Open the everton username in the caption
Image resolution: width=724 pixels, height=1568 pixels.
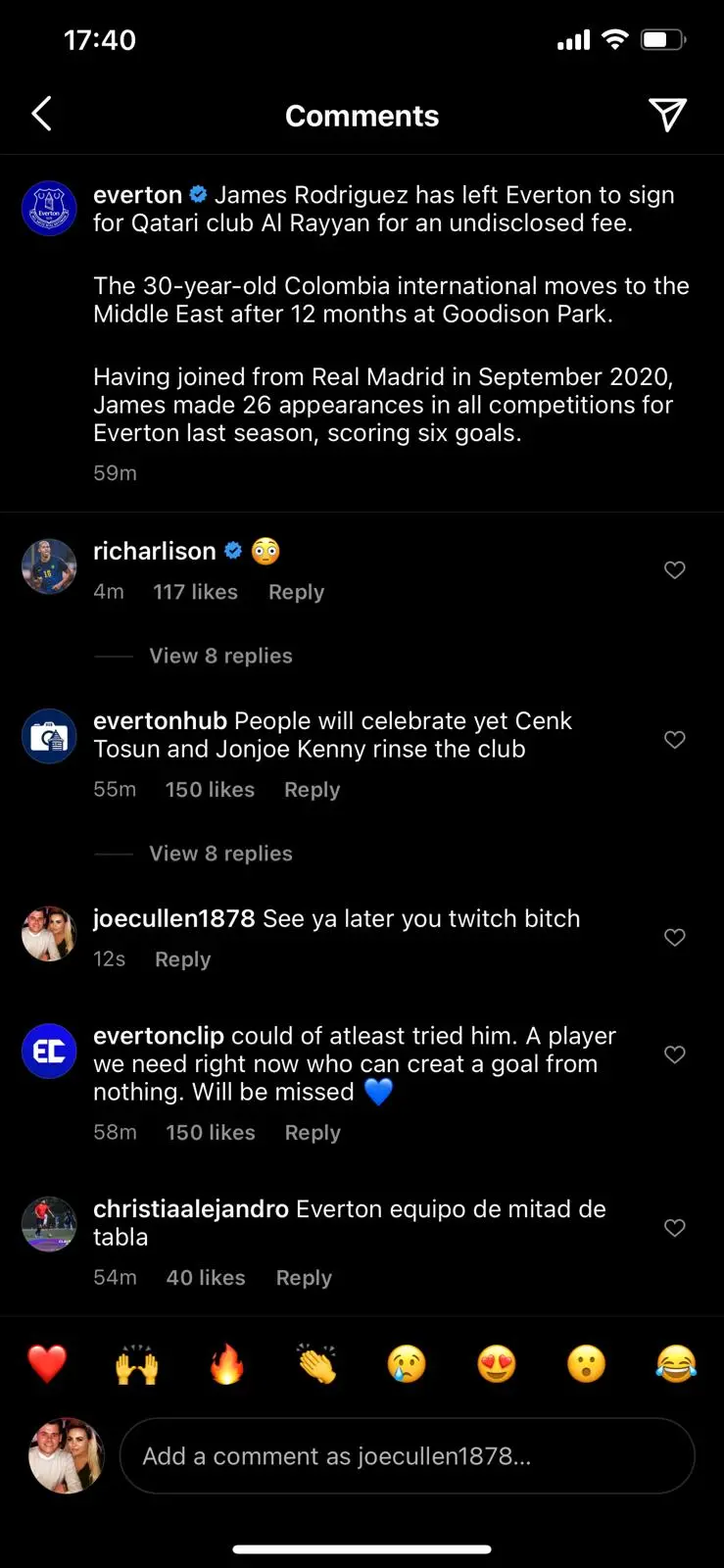(x=137, y=195)
